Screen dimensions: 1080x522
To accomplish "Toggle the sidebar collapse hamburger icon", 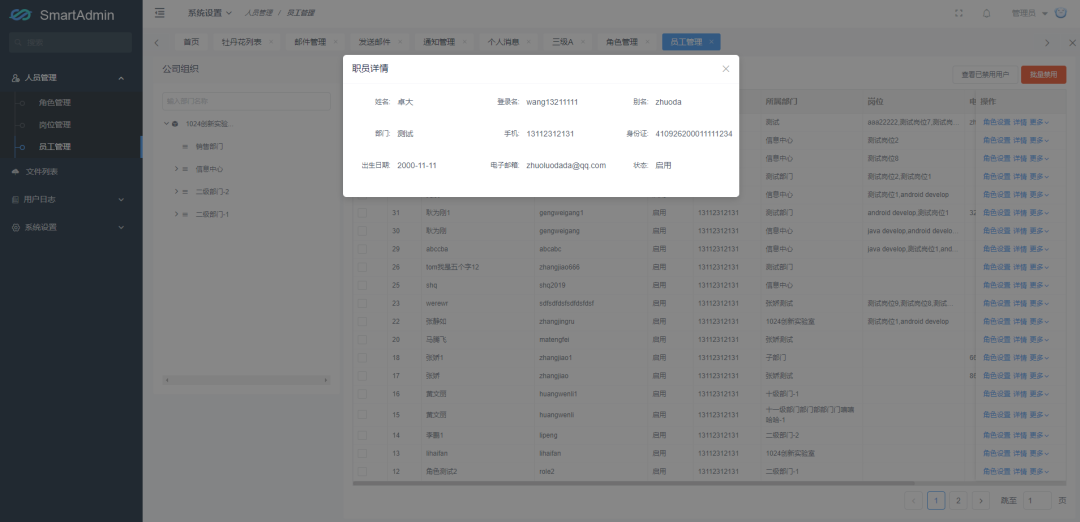I will 160,12.
